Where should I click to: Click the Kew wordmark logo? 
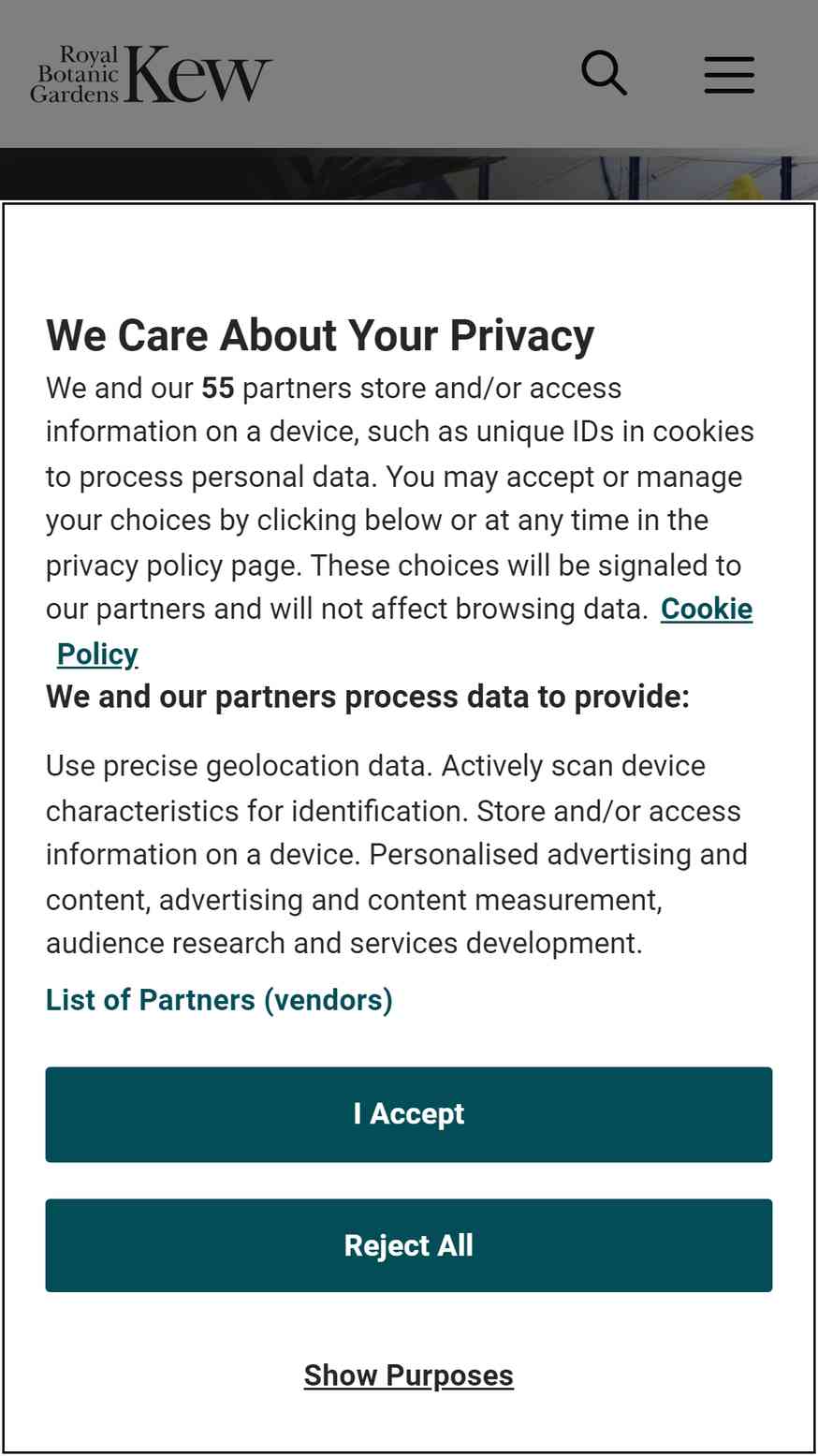198,74
